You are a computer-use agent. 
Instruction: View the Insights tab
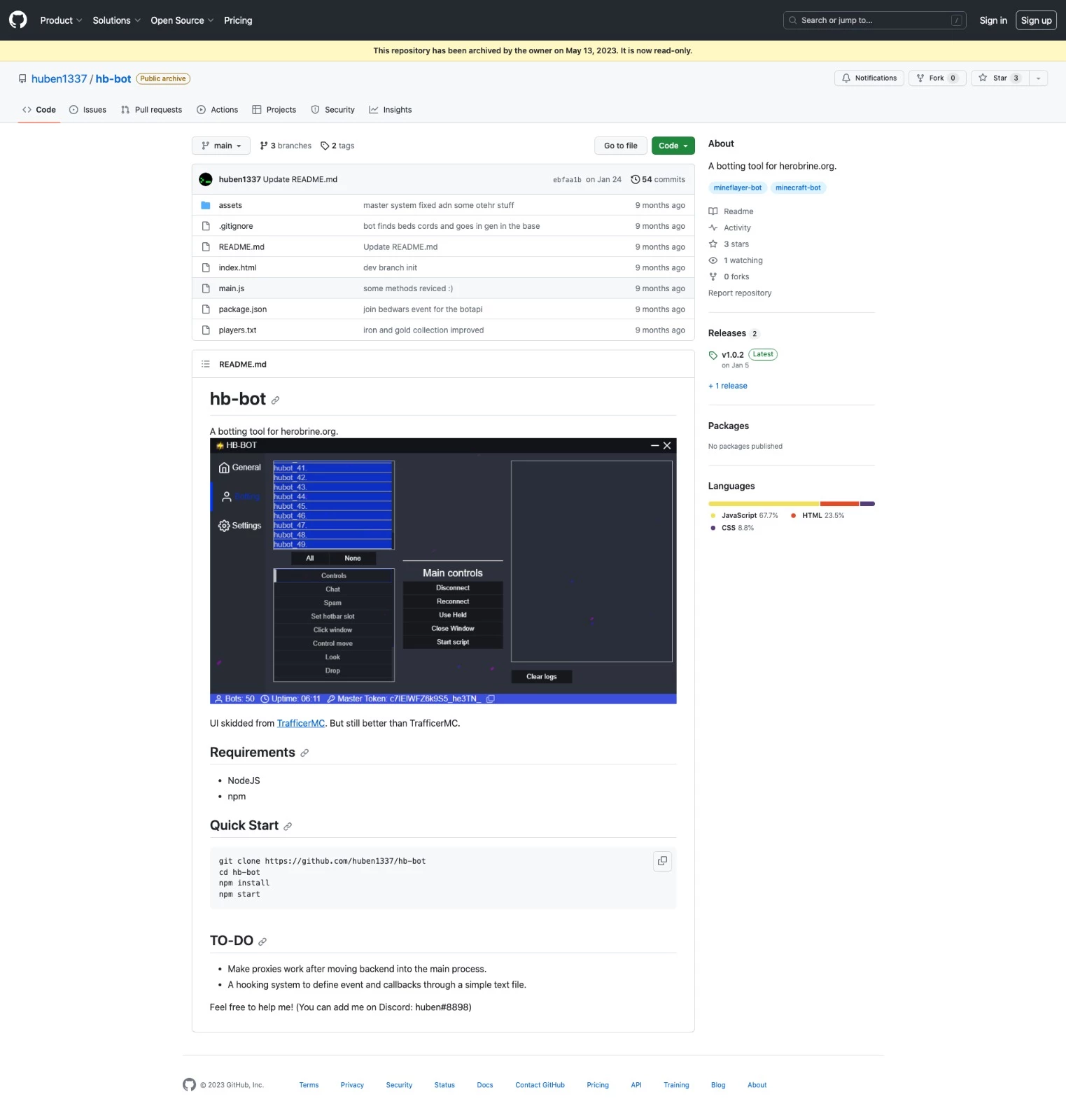391,110
